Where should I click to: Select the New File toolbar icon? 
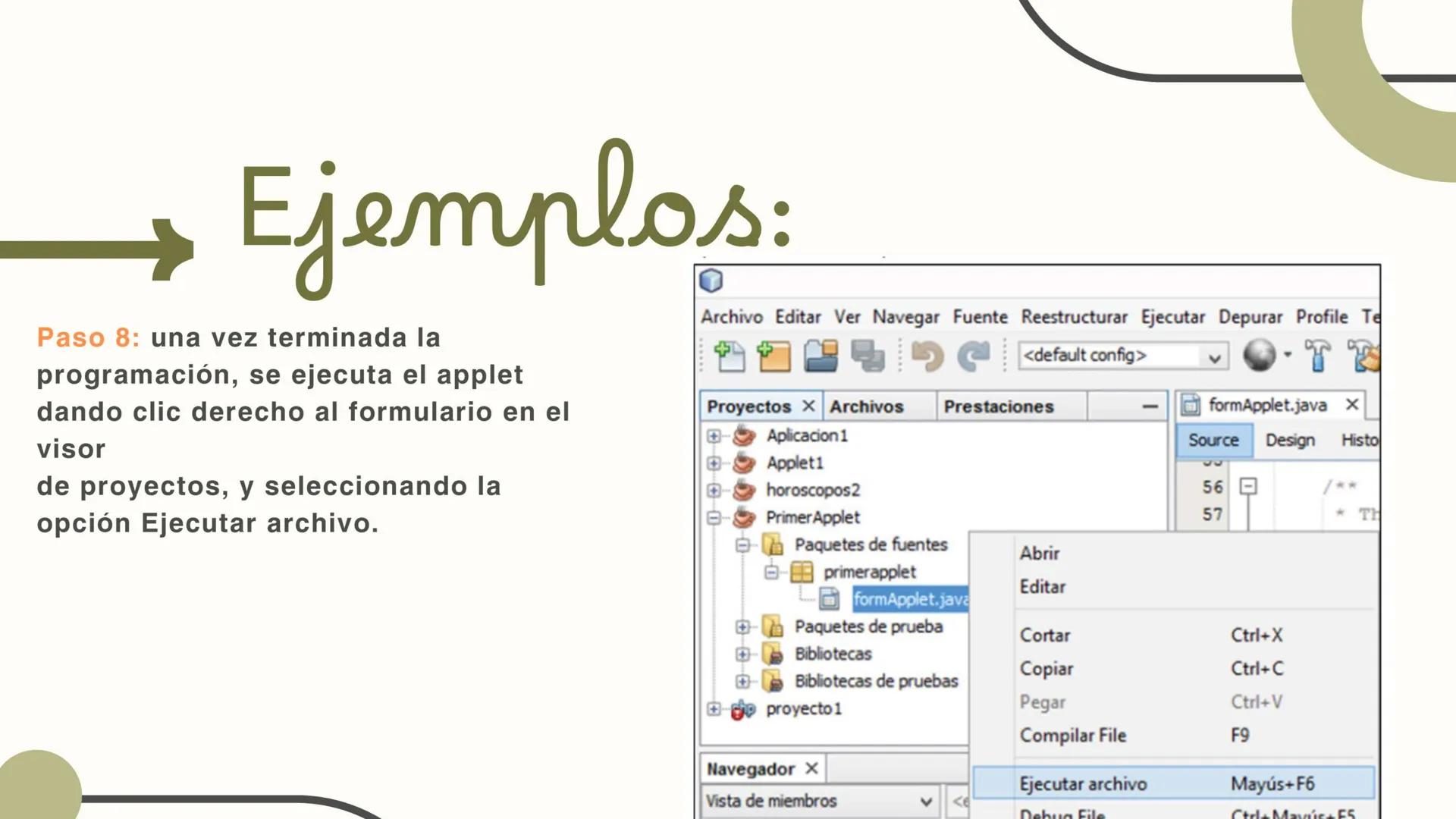[x=730, y=354]
